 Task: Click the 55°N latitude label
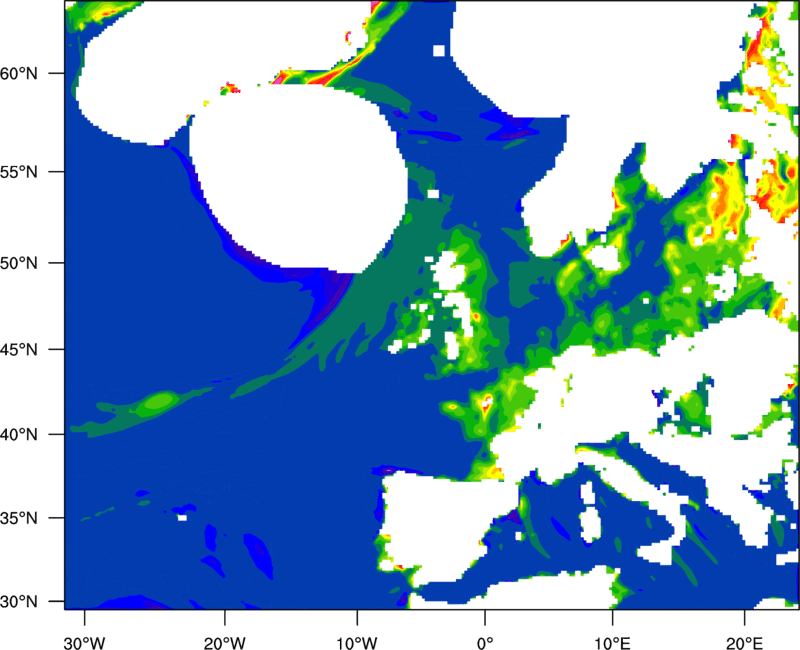pos(19,172)
